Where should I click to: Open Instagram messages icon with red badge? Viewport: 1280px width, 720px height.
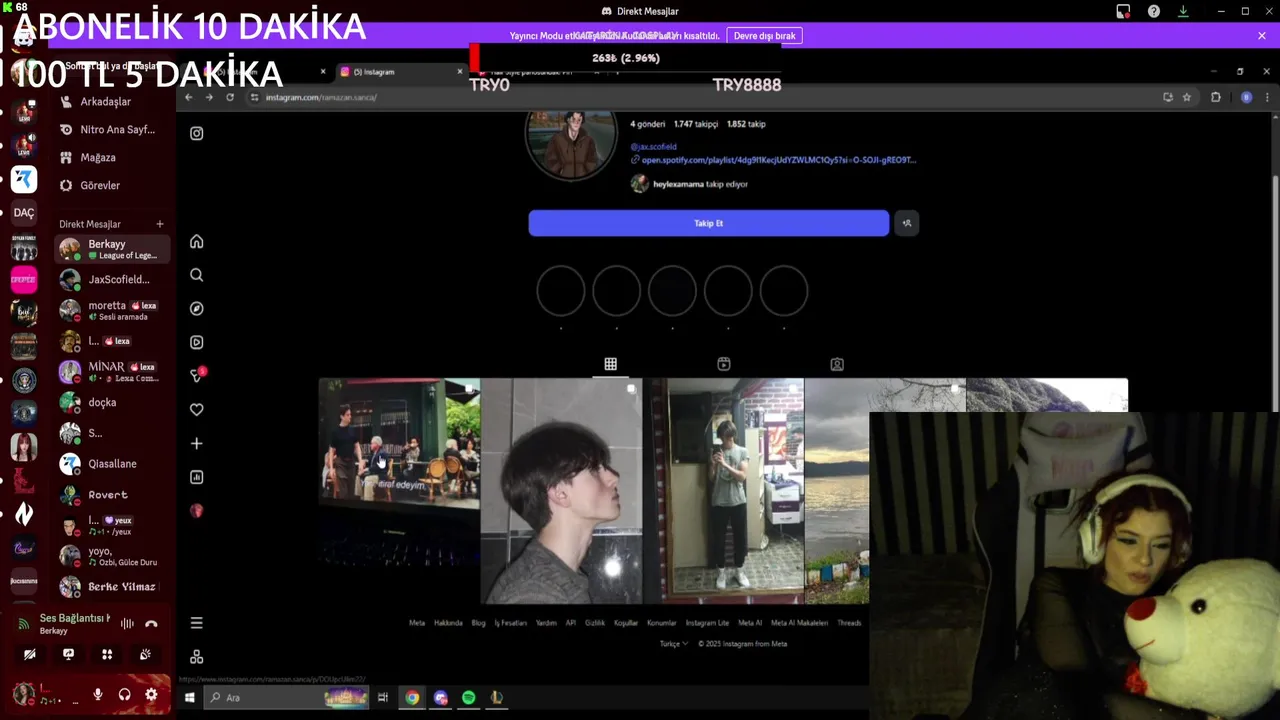pos(197,375)
